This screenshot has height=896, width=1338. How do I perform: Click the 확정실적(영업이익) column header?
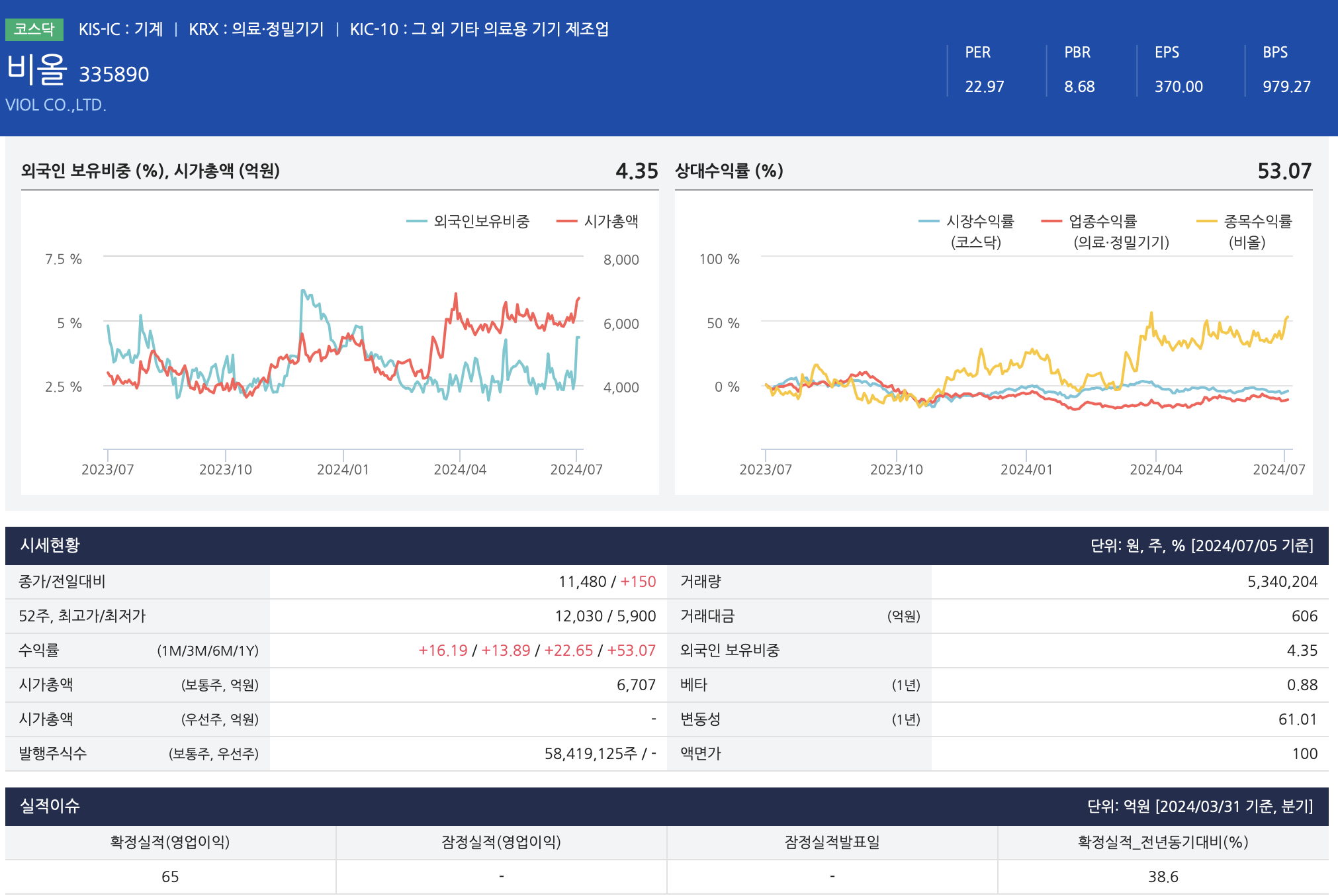170,842
